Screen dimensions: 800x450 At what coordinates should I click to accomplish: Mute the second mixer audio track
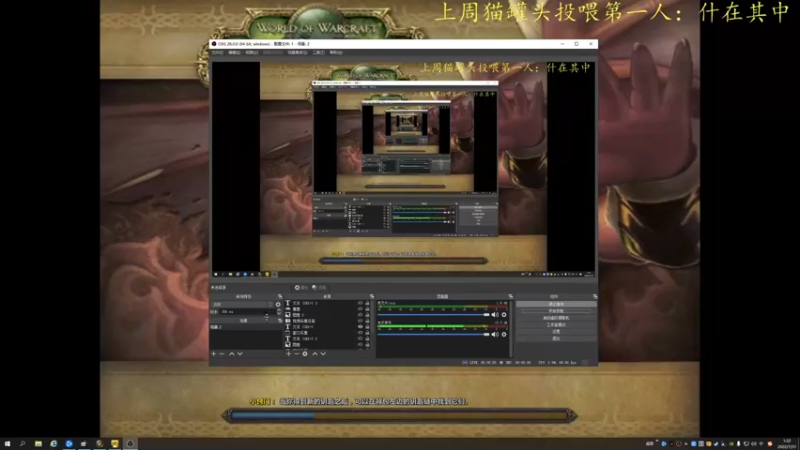pos(494,334)
